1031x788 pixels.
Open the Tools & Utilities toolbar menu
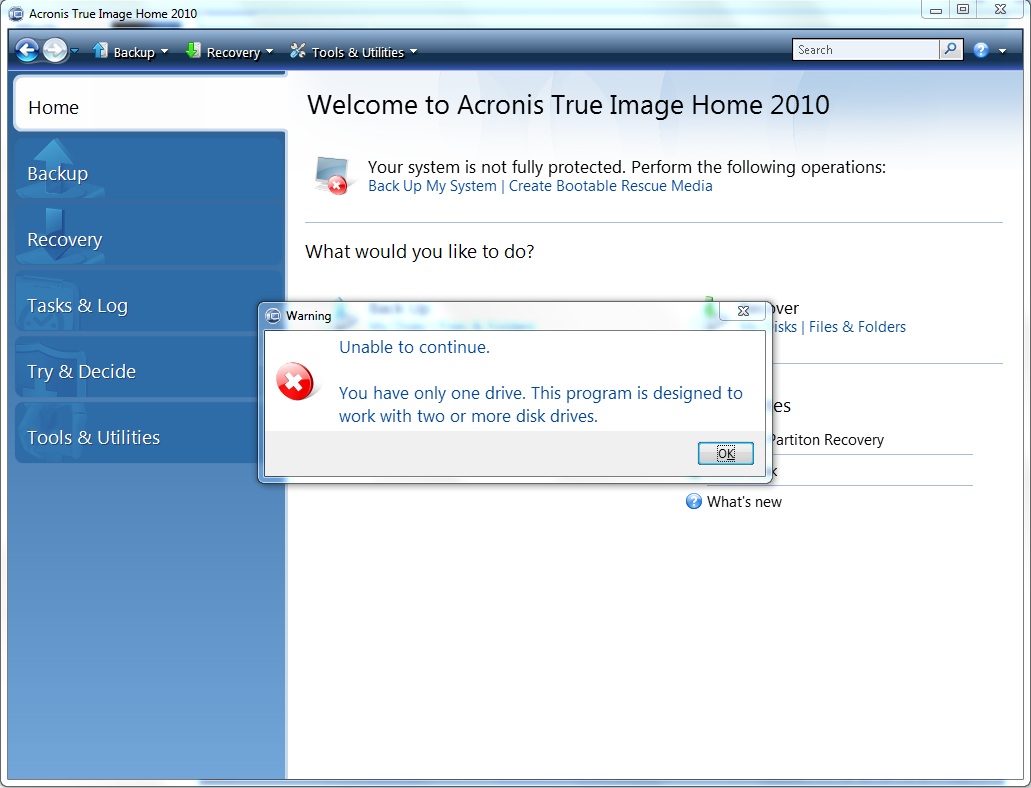click(364, 52)
